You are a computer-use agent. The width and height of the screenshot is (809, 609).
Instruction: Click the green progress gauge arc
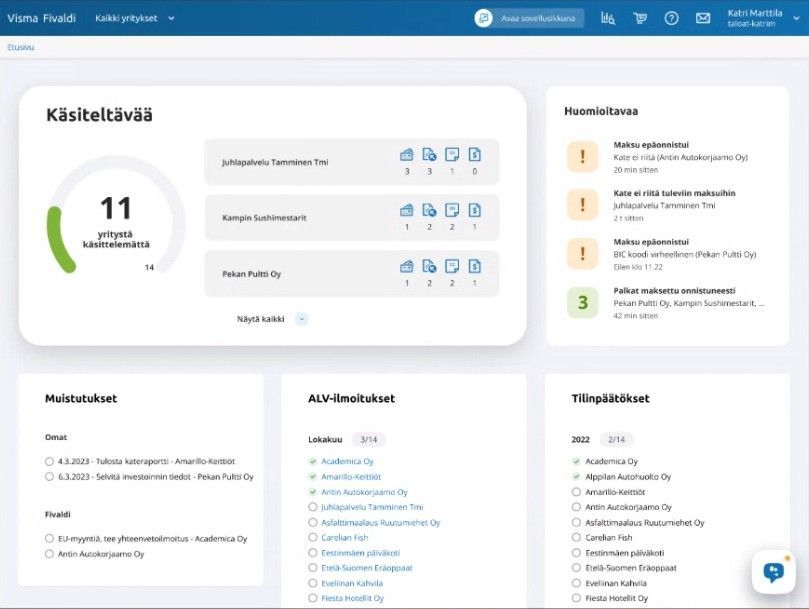pyautogui.click(x=58, y=240)
